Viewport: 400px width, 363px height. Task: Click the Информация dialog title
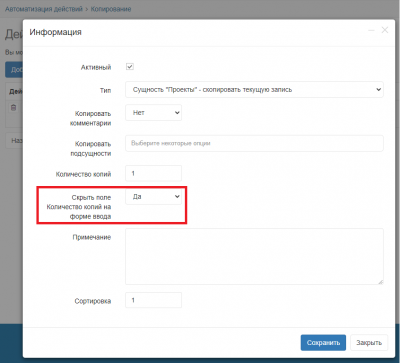point(55,32)
